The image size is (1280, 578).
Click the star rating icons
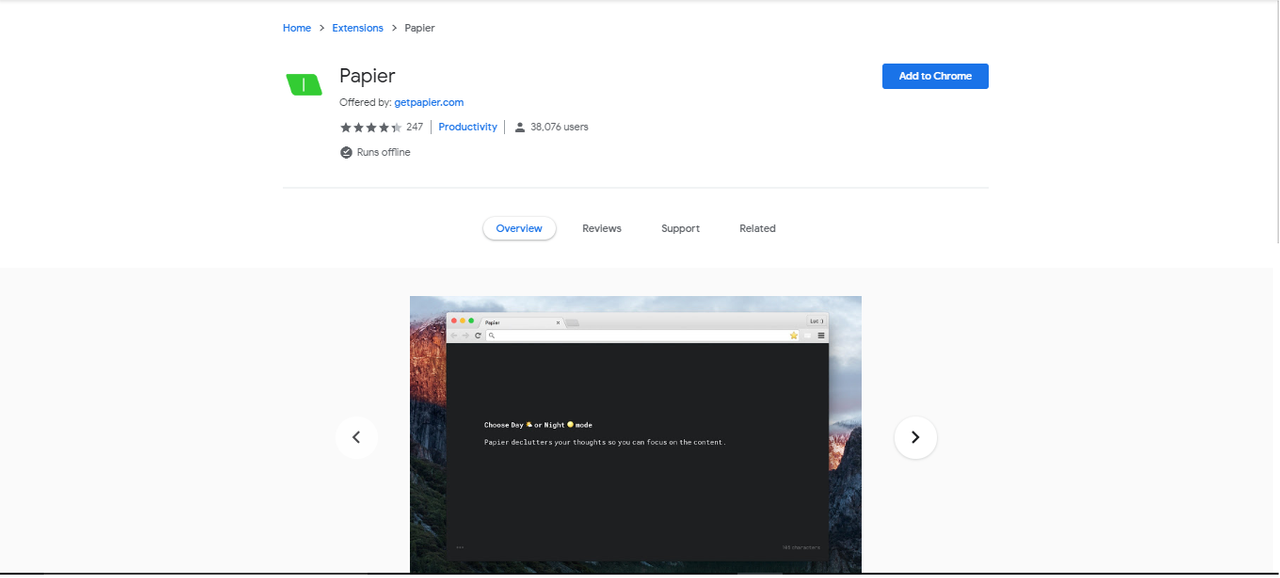click(x=371, y=127)
